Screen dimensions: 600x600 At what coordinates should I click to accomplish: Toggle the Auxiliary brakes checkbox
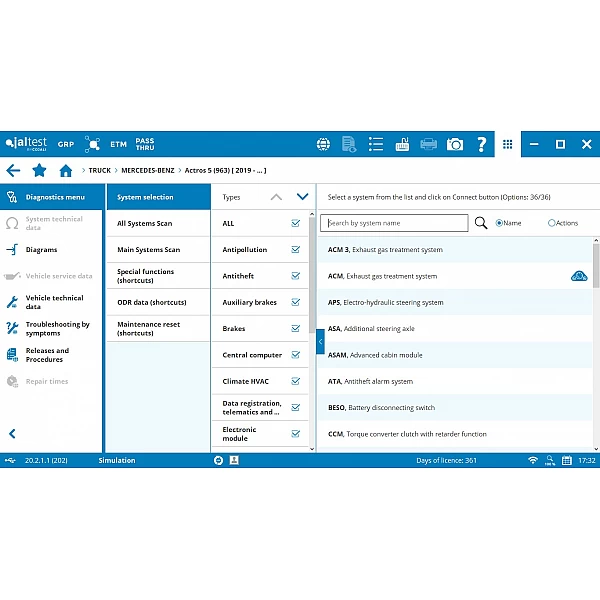coord(295,302)
